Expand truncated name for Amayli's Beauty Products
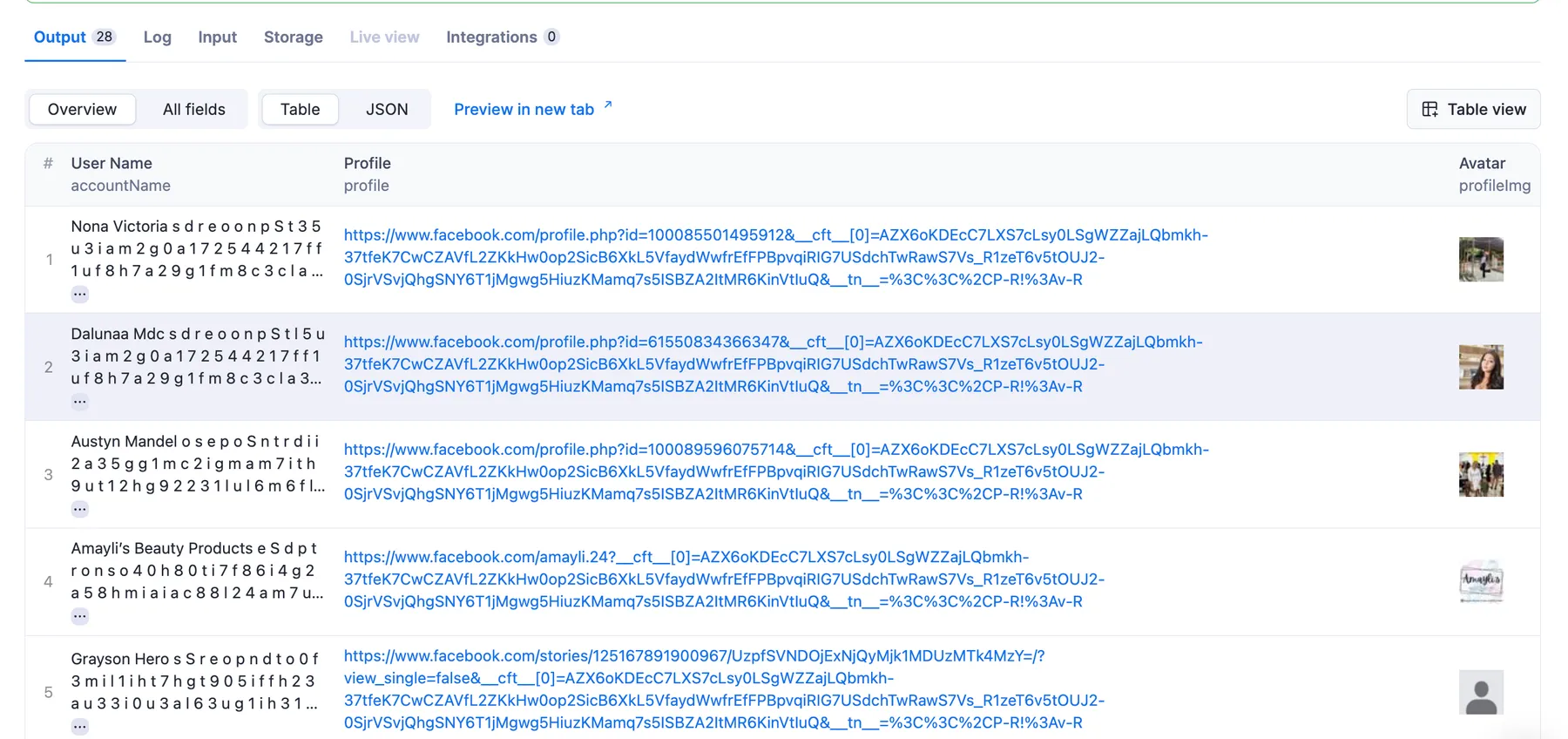Image resolution: width=1568 pixels, height=739 pixels. 79,615
